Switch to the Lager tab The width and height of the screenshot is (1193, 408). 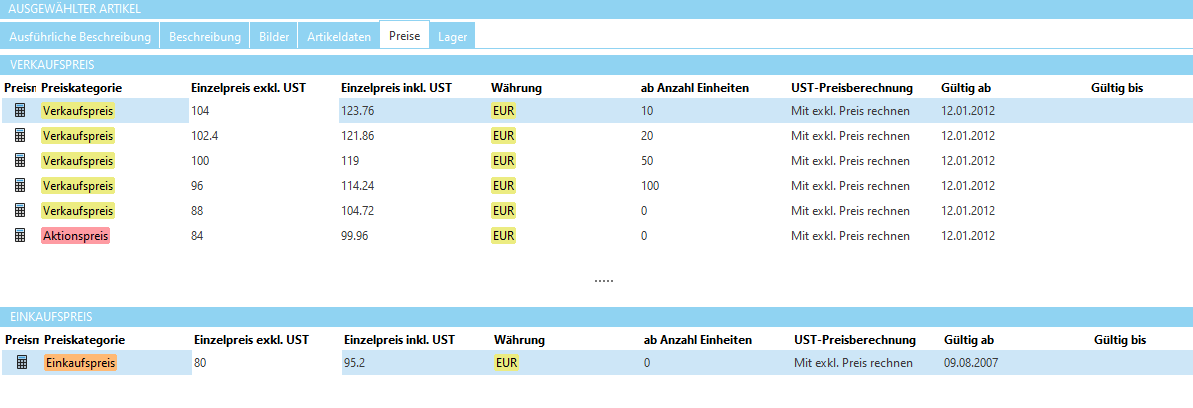(452, 37)
